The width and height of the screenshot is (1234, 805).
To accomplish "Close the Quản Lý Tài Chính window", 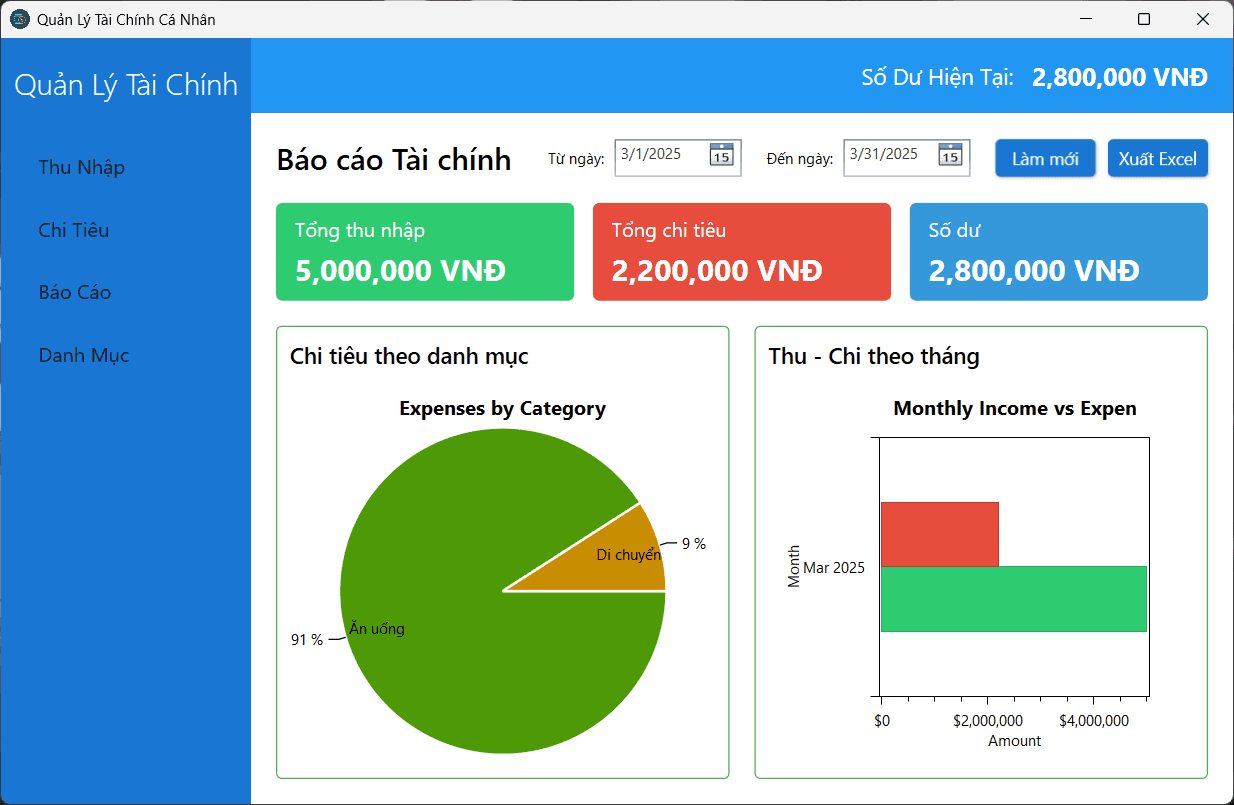I will pyautogui.click(x=1203, y=19).
